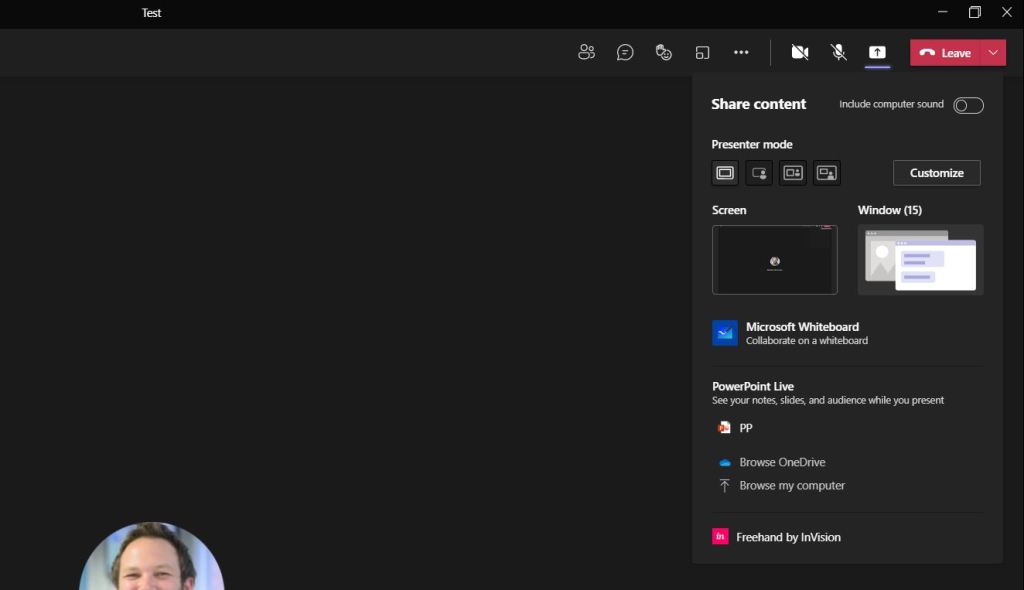Image resolution: width=1024 pixels, height=590 pixels.
Task: Unmute the microphone
Action: pyautogui.click(x=839, y=53)
